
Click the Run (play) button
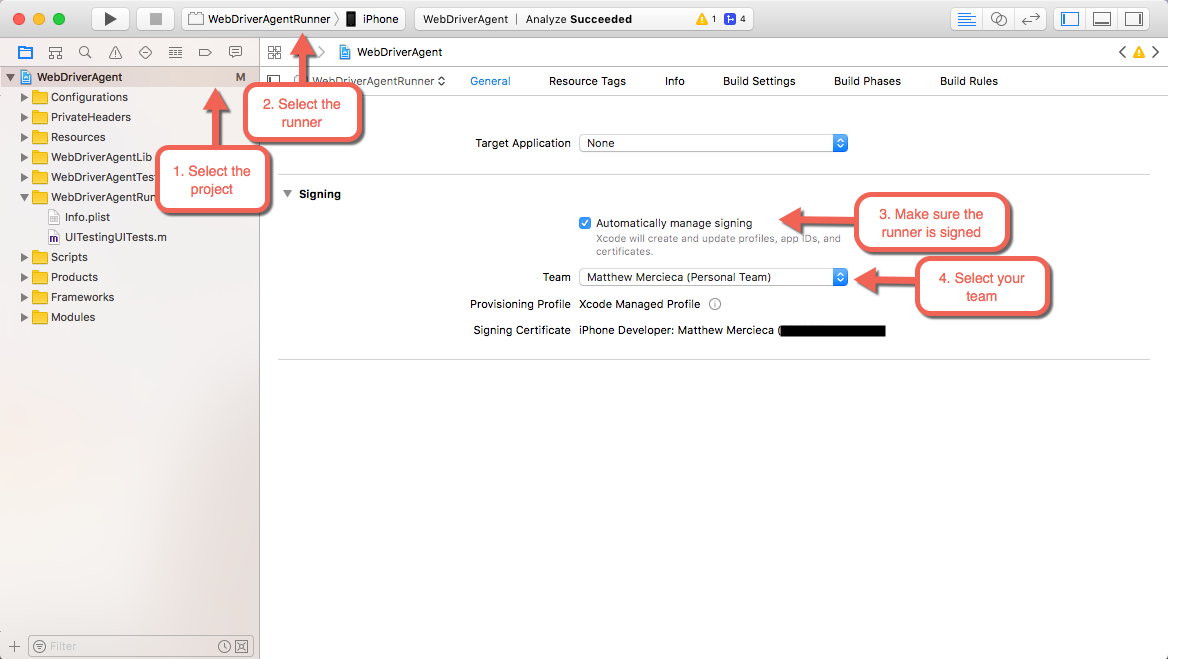(x=111, y=19)
